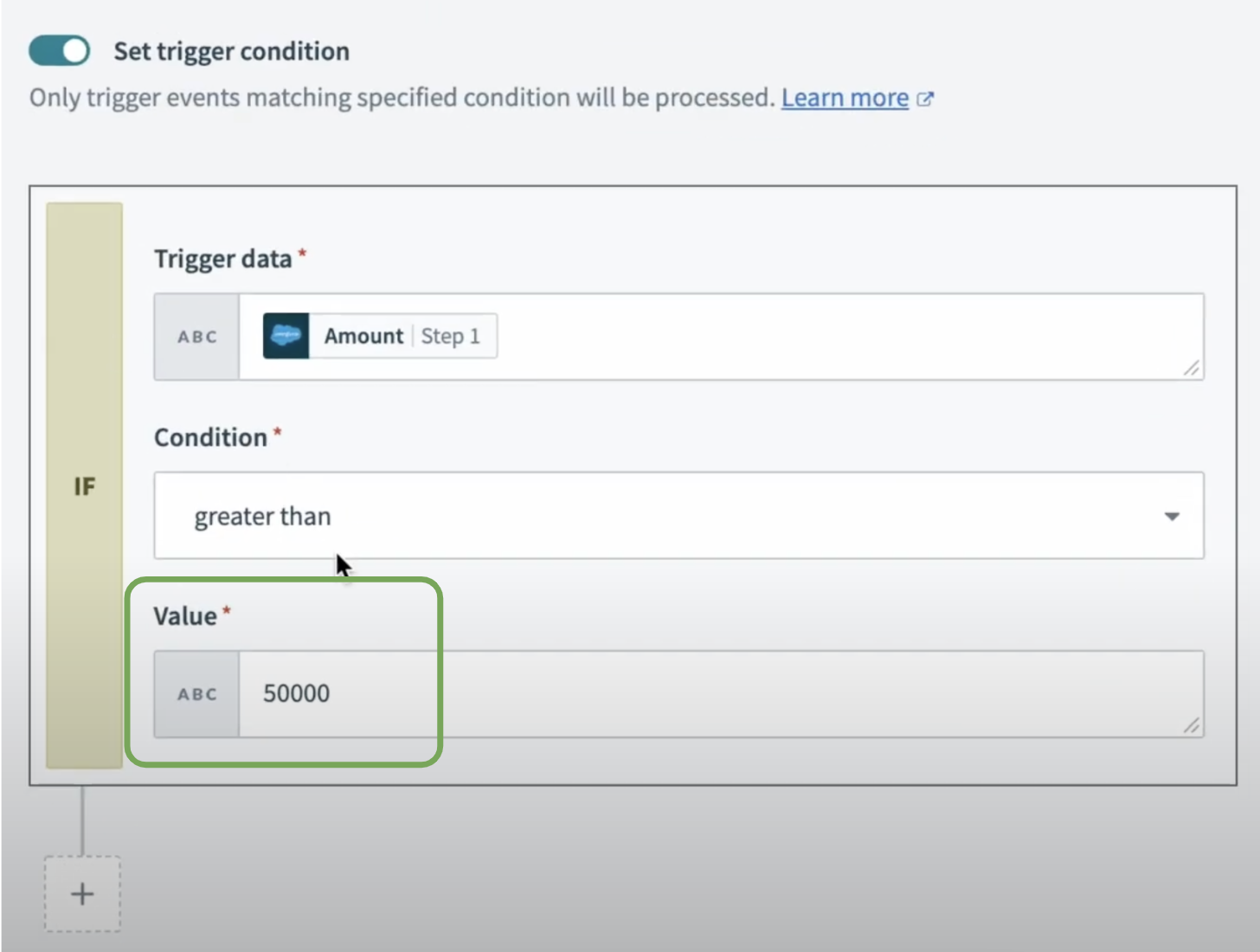This screenshot has width=1260, height=952.
Task: Click the ABC data type icon beside Trigger data
Action: coord(196,337)
